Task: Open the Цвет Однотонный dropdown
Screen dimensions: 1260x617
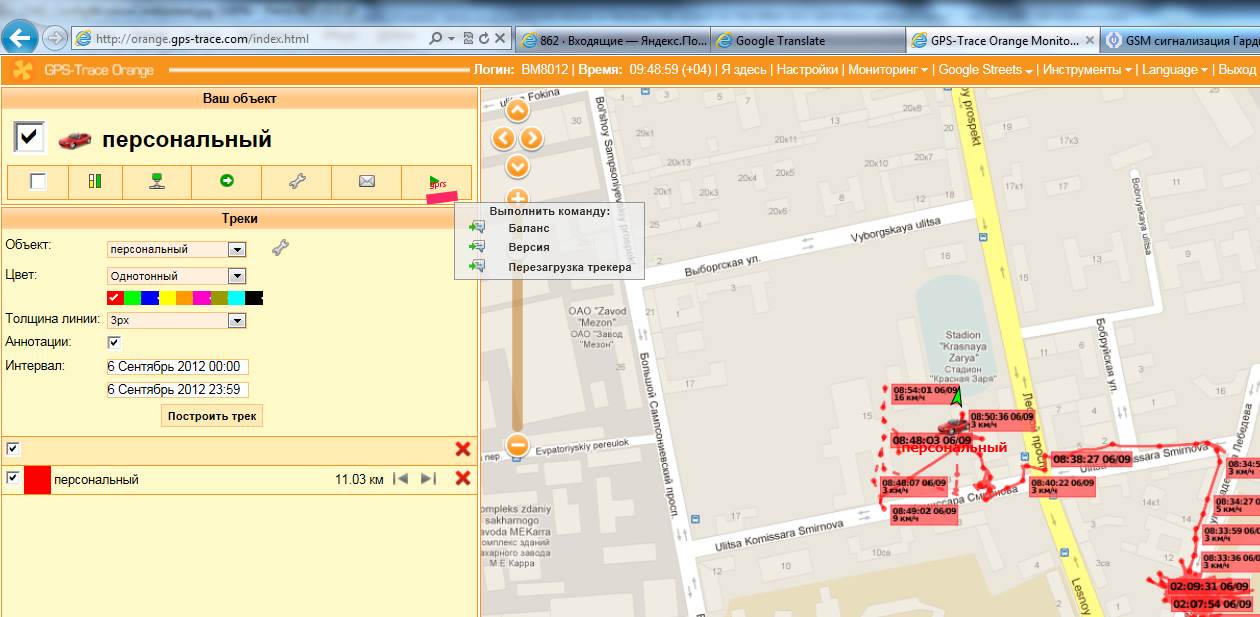Action: tap(176, 275)
